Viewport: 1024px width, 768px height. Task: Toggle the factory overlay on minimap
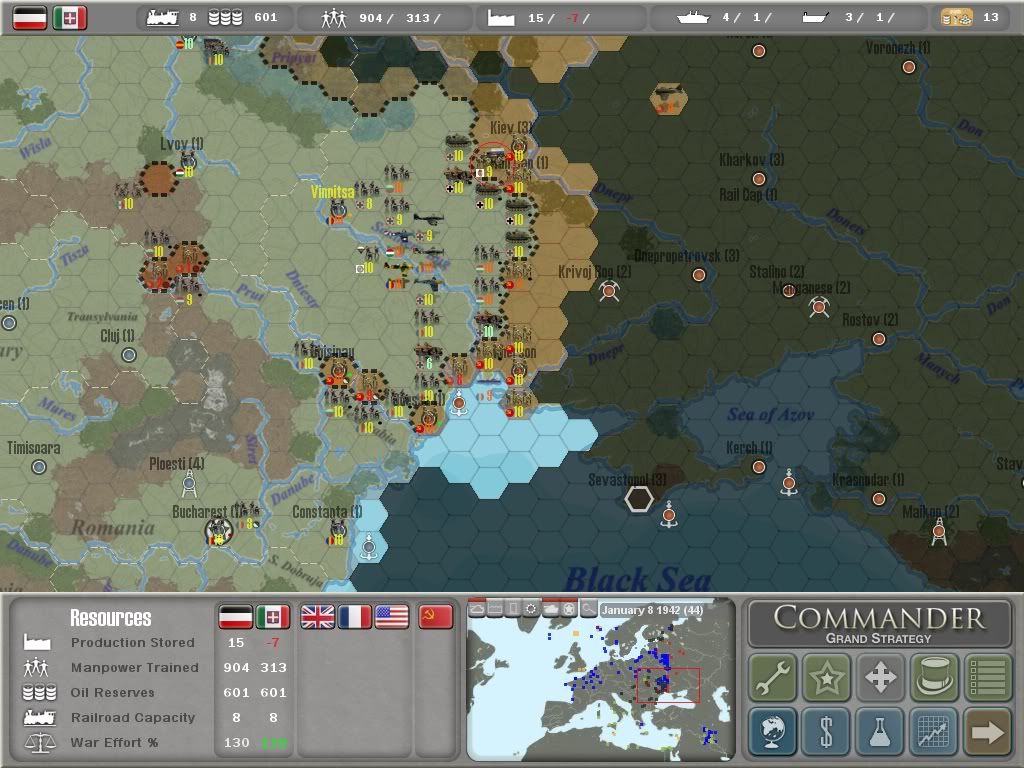tap(495, 609)
